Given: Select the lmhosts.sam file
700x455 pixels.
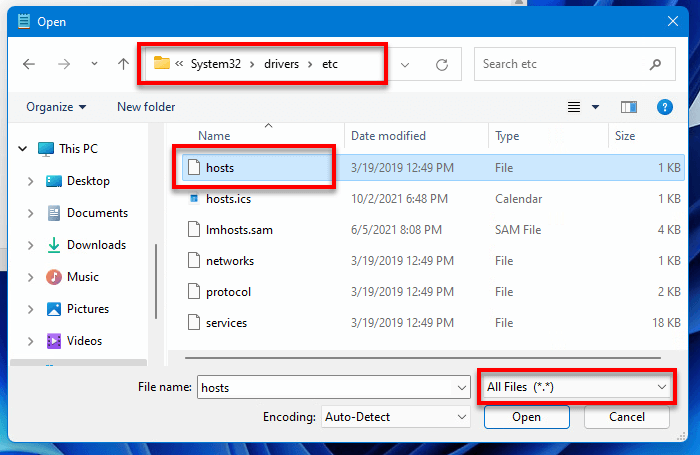Looking at the screenshot, I should [433, 230].
